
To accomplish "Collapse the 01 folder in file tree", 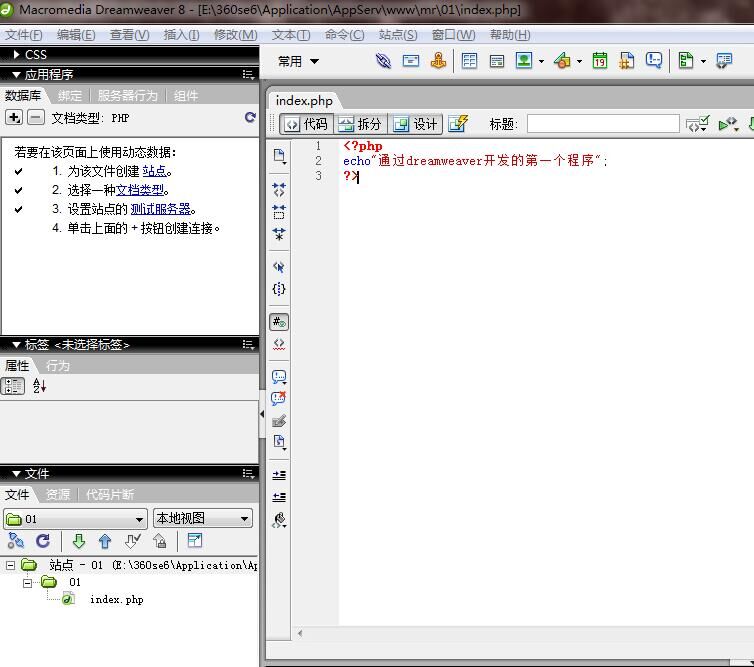I will coord(28,583).
